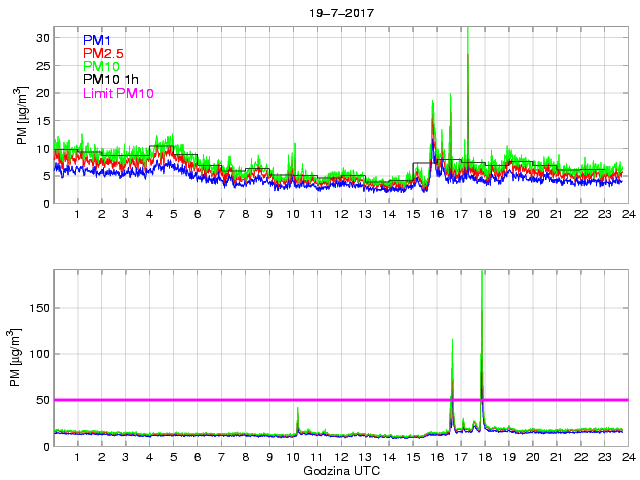The image size is (640, 480).
Task: Click the tallest green spike in upper chart
Action: (468, 30)
